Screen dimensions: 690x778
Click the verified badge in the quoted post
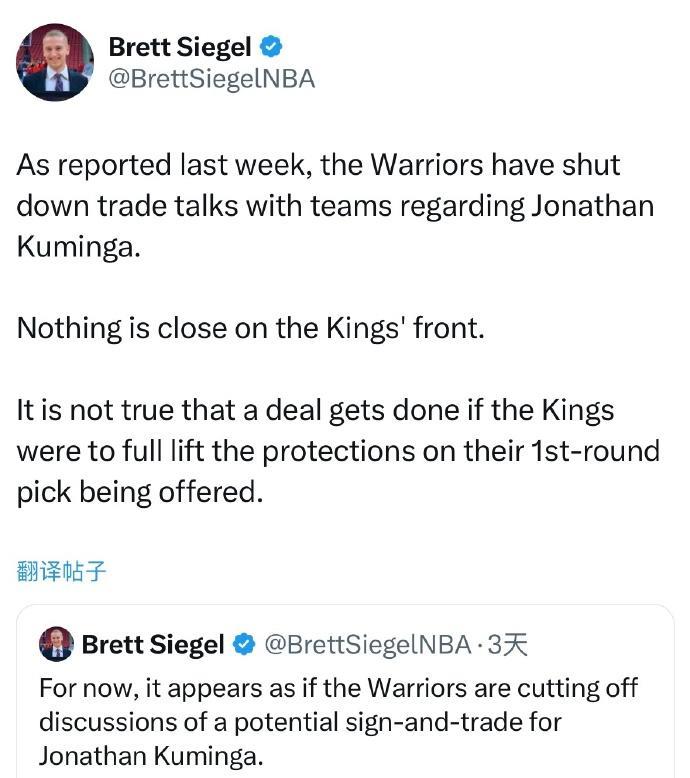[244, 645]
